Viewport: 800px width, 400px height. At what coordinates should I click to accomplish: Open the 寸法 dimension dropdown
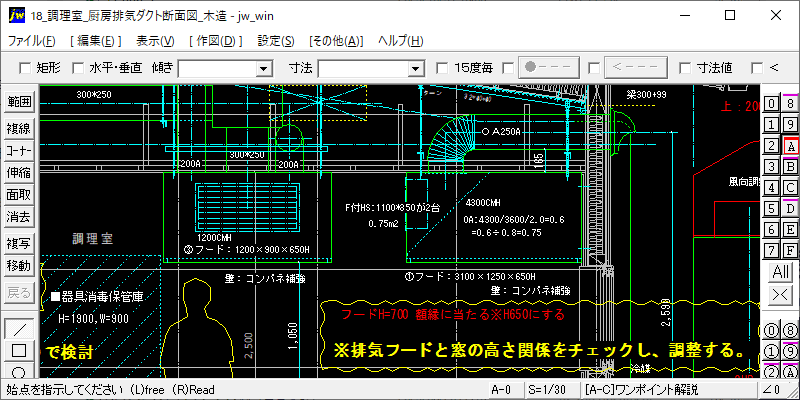416,68
